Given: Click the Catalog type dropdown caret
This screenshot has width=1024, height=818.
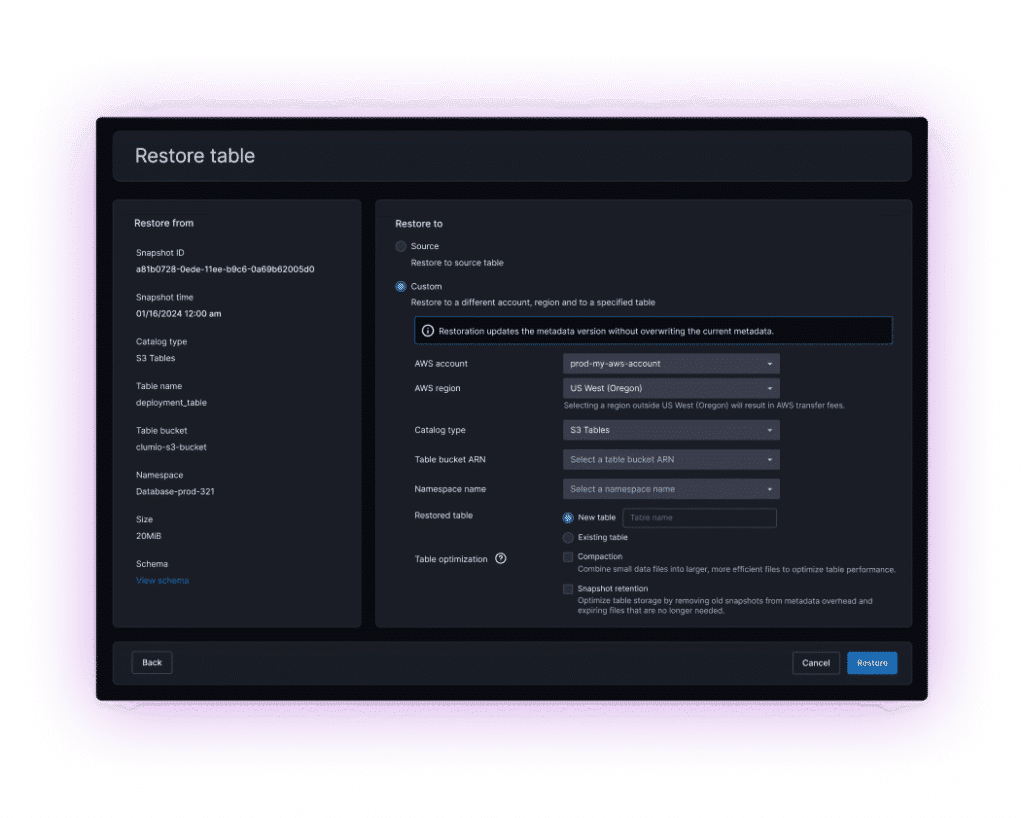Looking at the screenshot, I should pyautogui.click(x=770, y=430).
